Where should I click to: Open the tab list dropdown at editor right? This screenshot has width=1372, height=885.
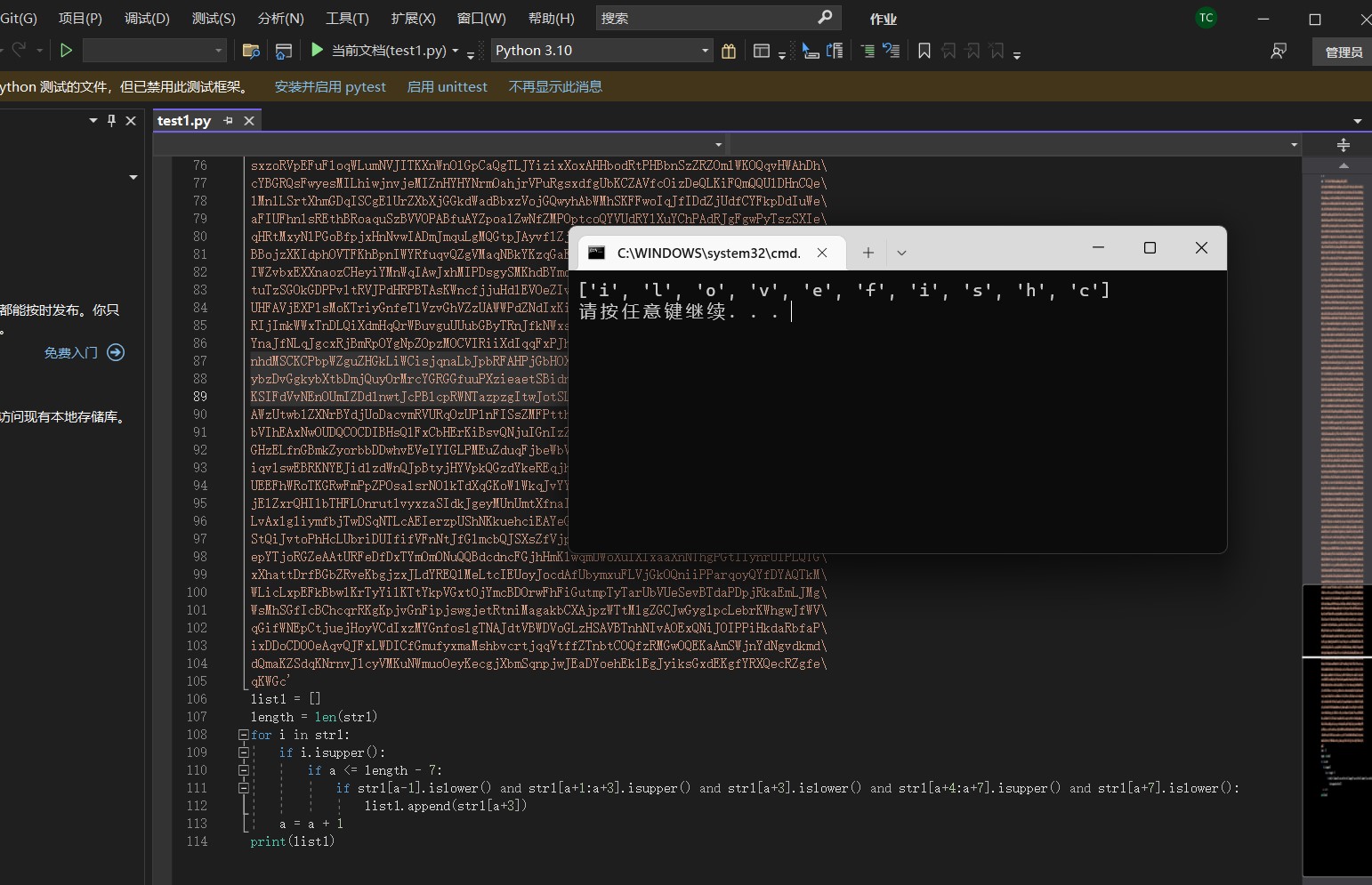point(1358,121)
